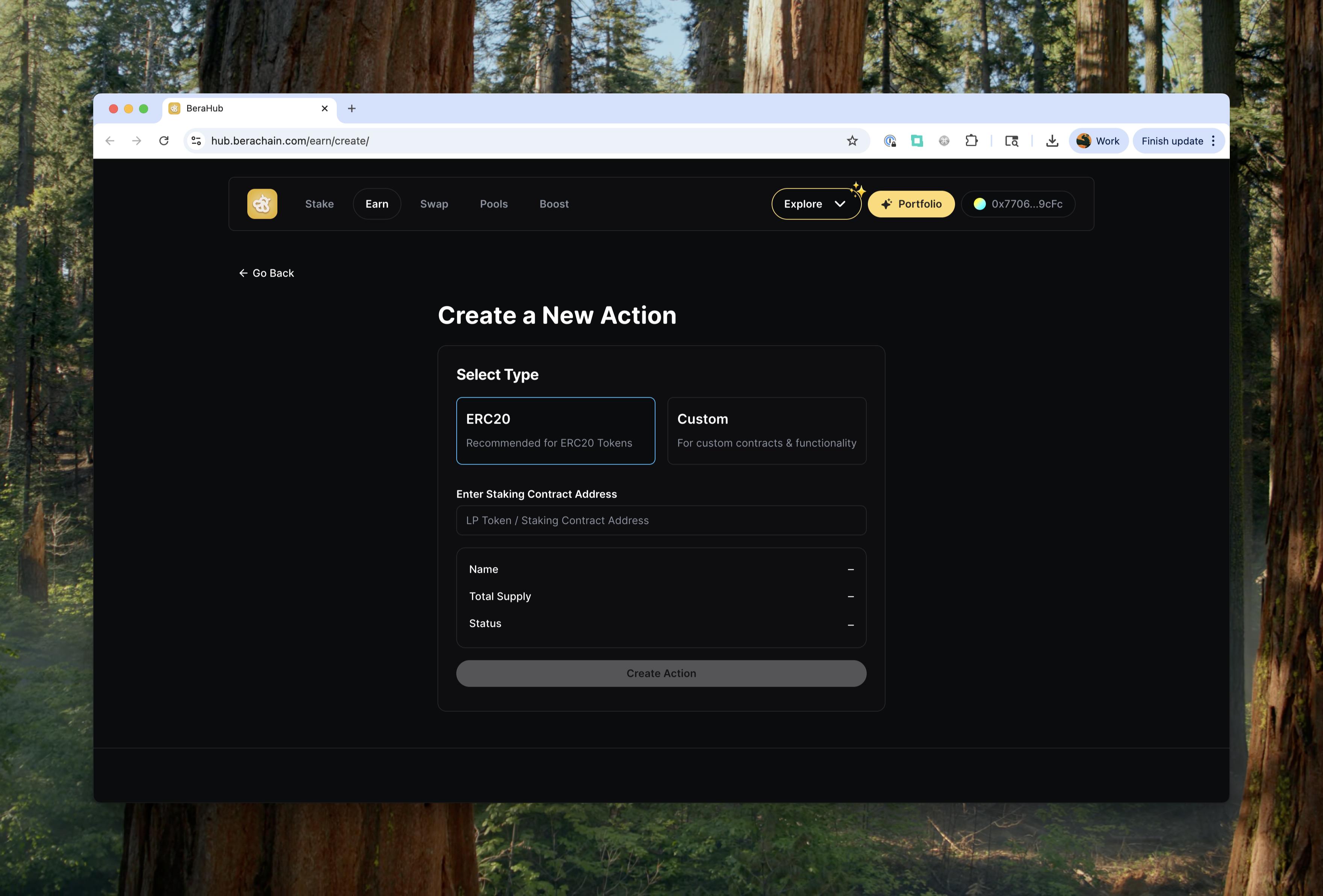Click the teal square extension icon

click(917, 141)
